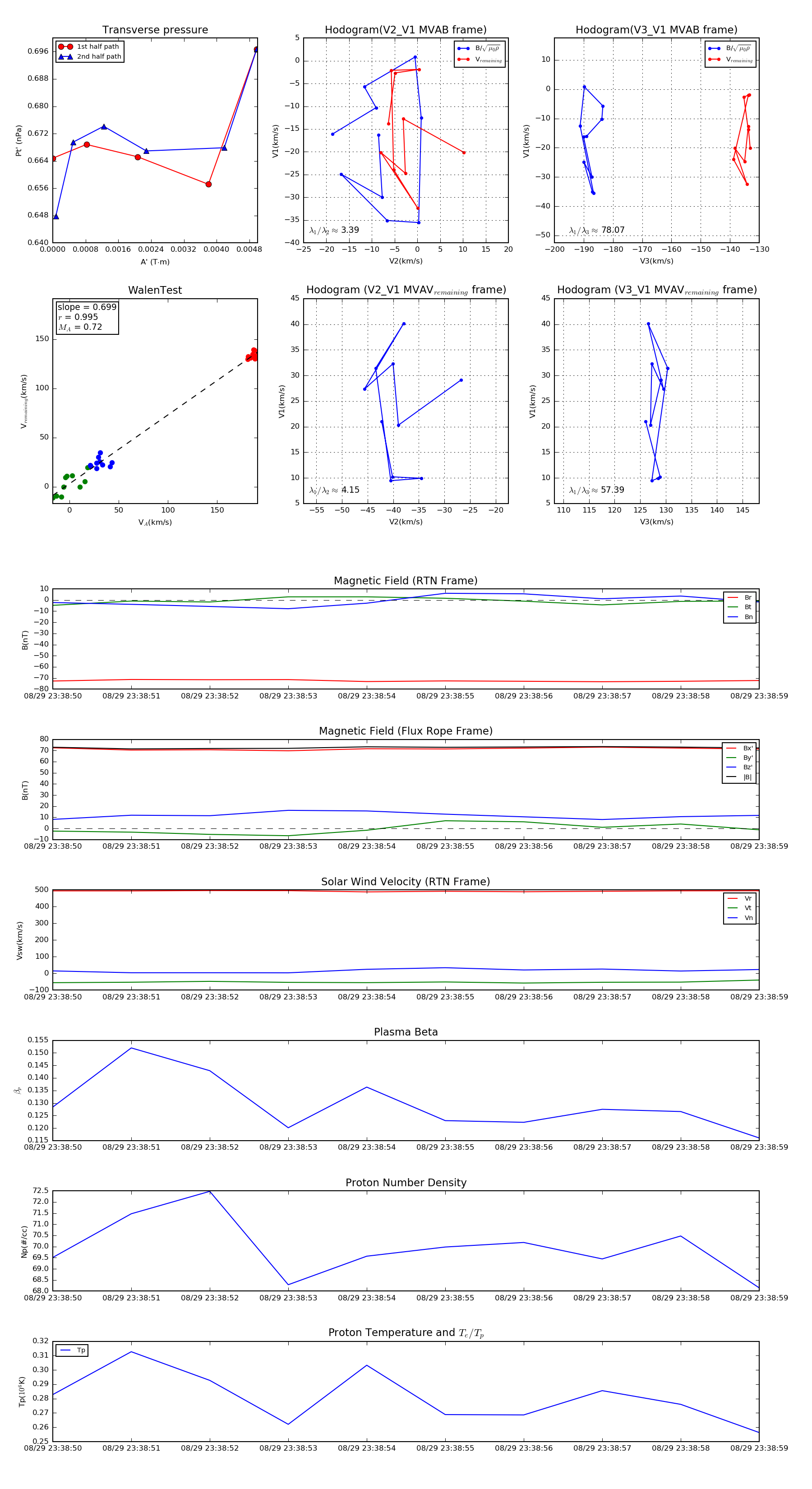
Task: Click the "slope = 0.699" annotation
Action: [x=87, y=307]
